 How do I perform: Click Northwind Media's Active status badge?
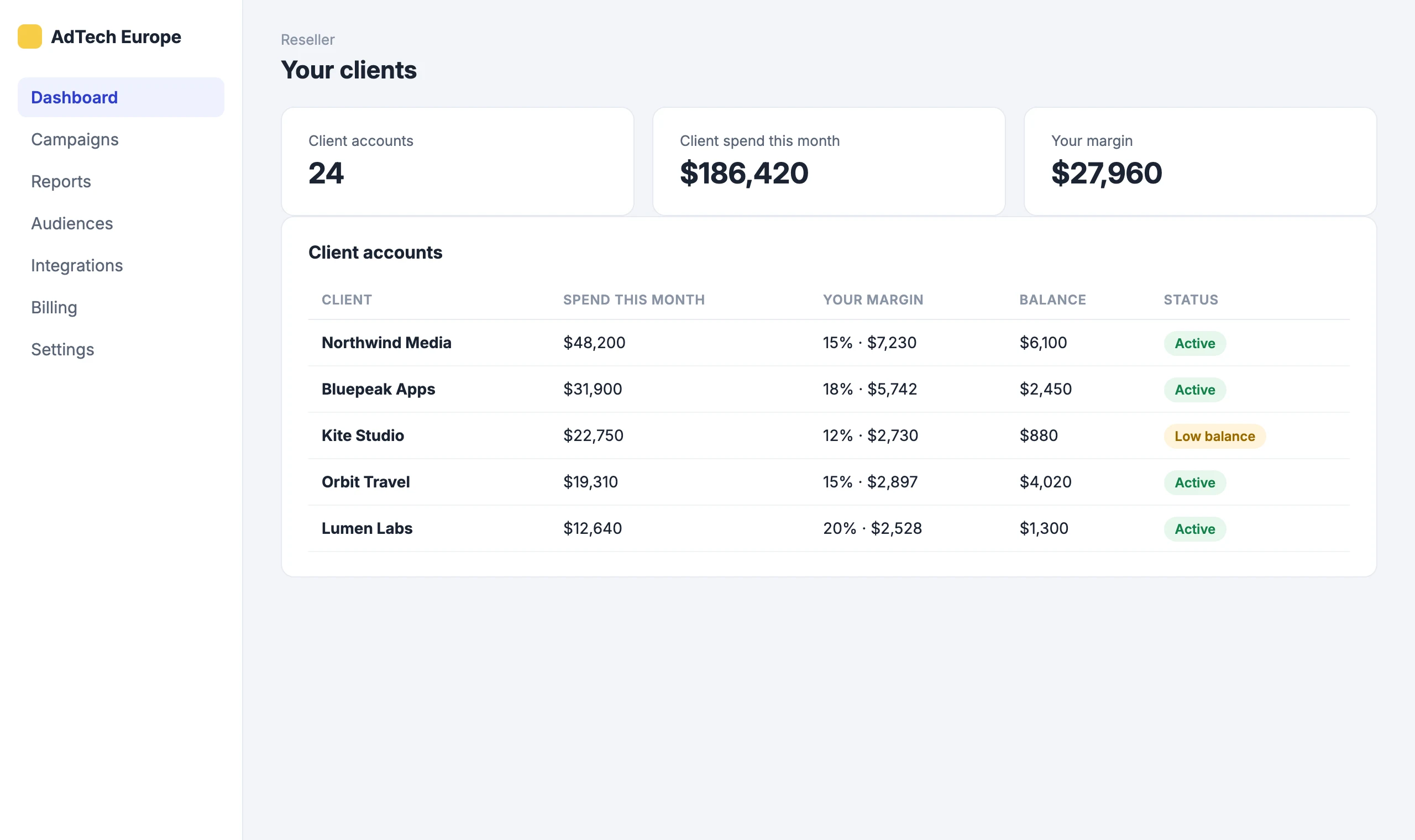[1195, 343]
